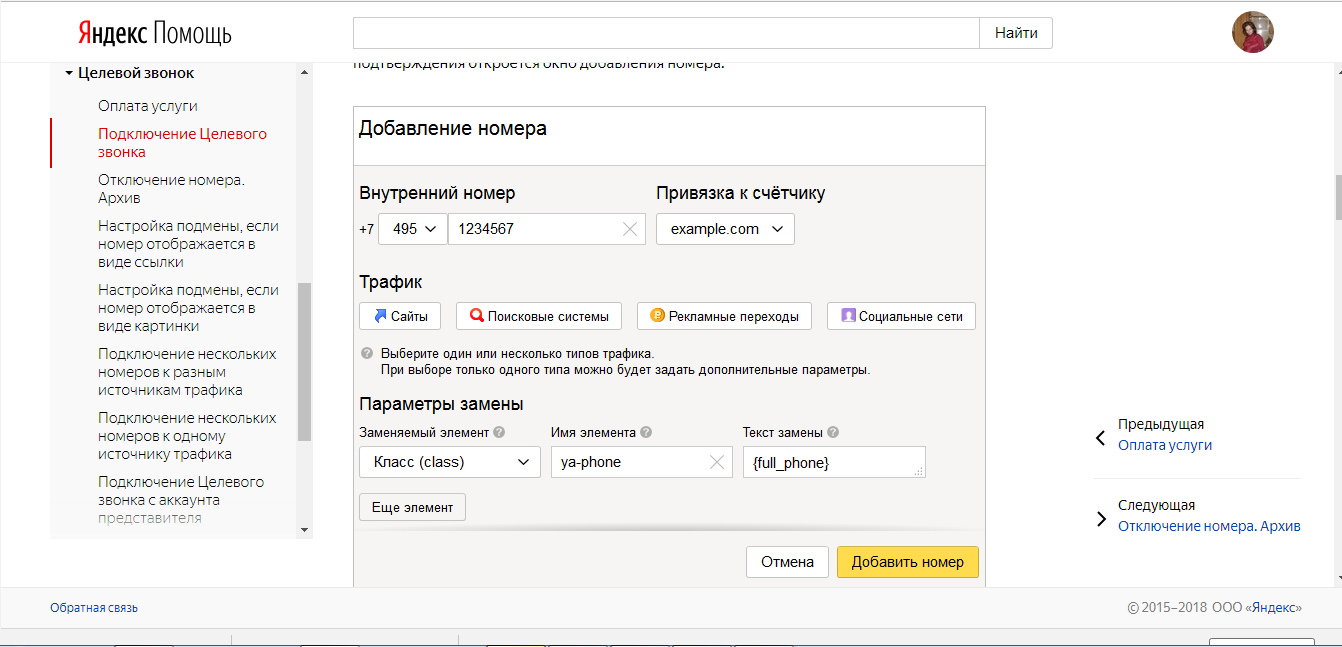Open the example.com counter binding dropdown
The image size is (1342, 647).
tap(724, 229)
